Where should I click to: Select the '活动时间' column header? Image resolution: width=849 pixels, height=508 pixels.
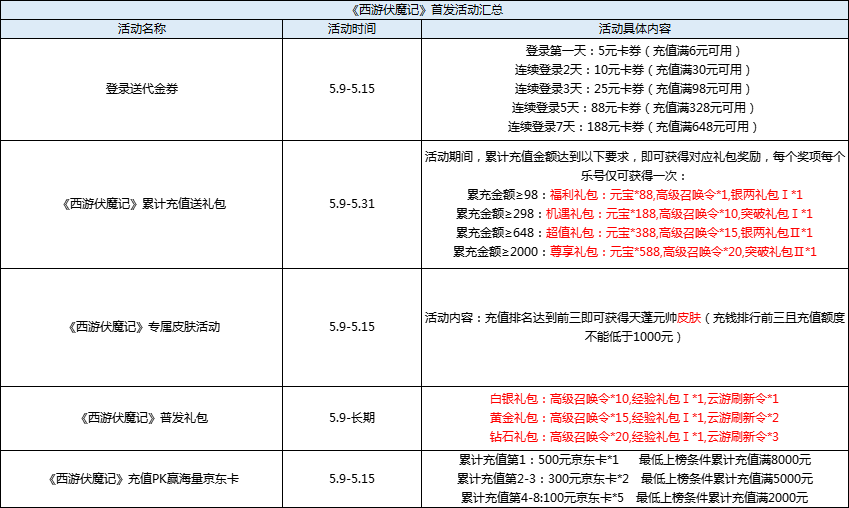click(351, 29)
